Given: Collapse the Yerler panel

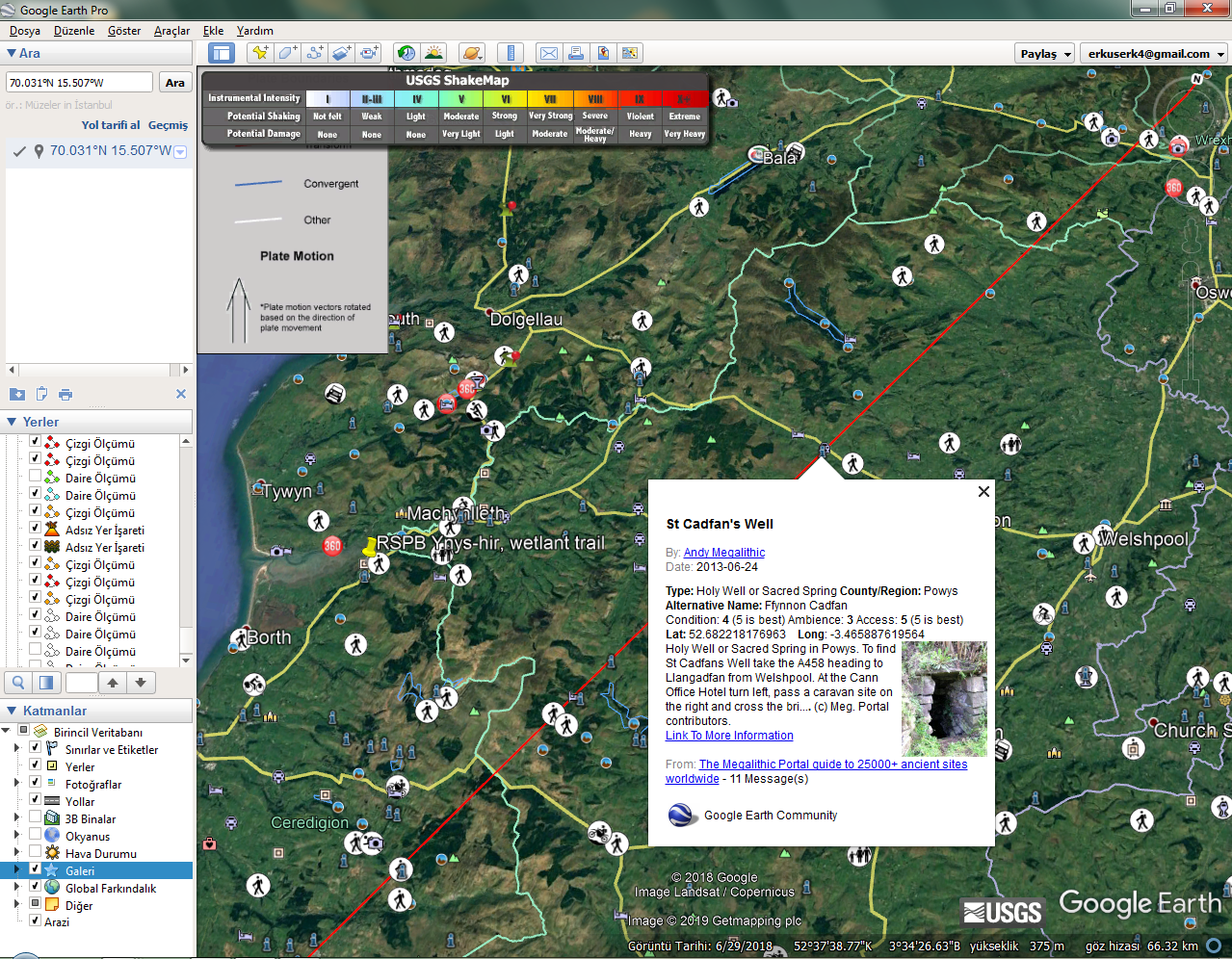Looking at the screenshot, I should click(12, 422).
